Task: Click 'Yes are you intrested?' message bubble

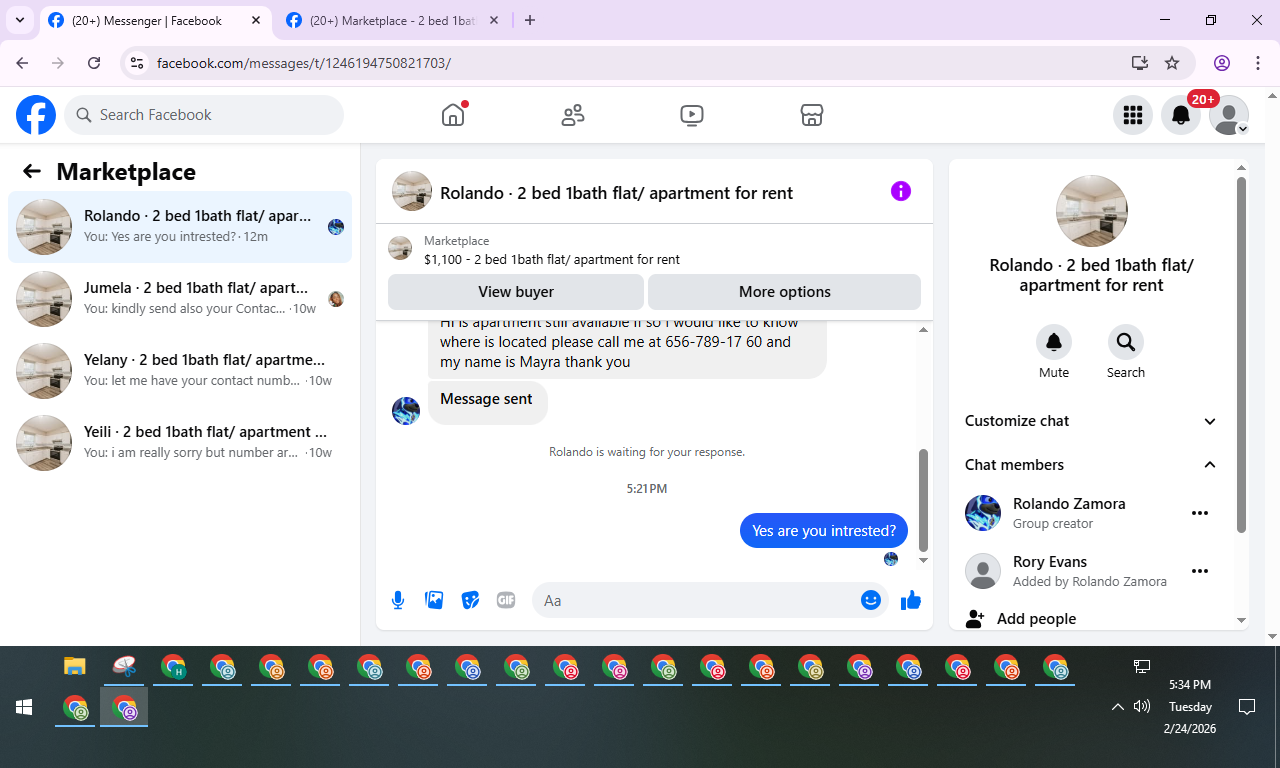Action: [x=824, y=531]
